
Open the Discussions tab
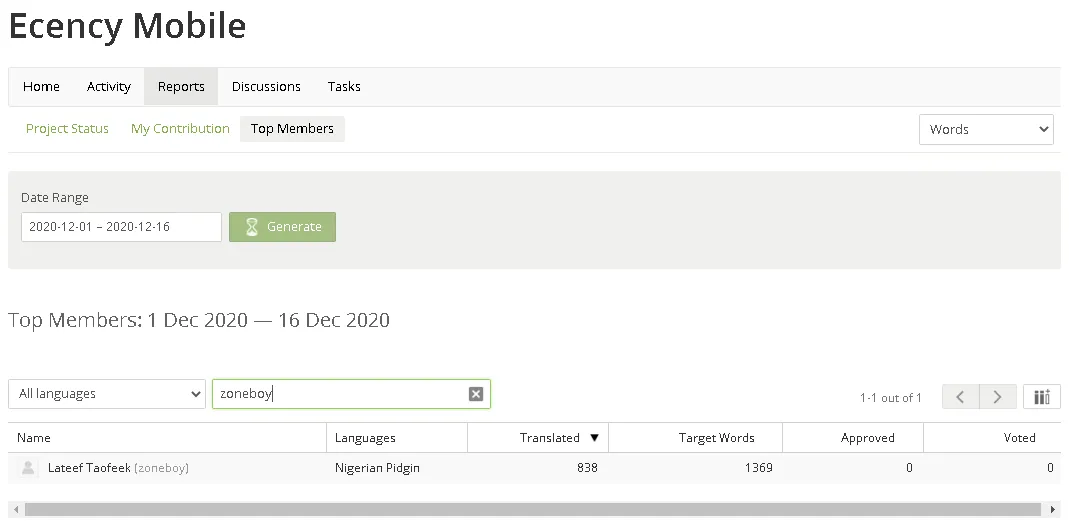tap(266, 87)
